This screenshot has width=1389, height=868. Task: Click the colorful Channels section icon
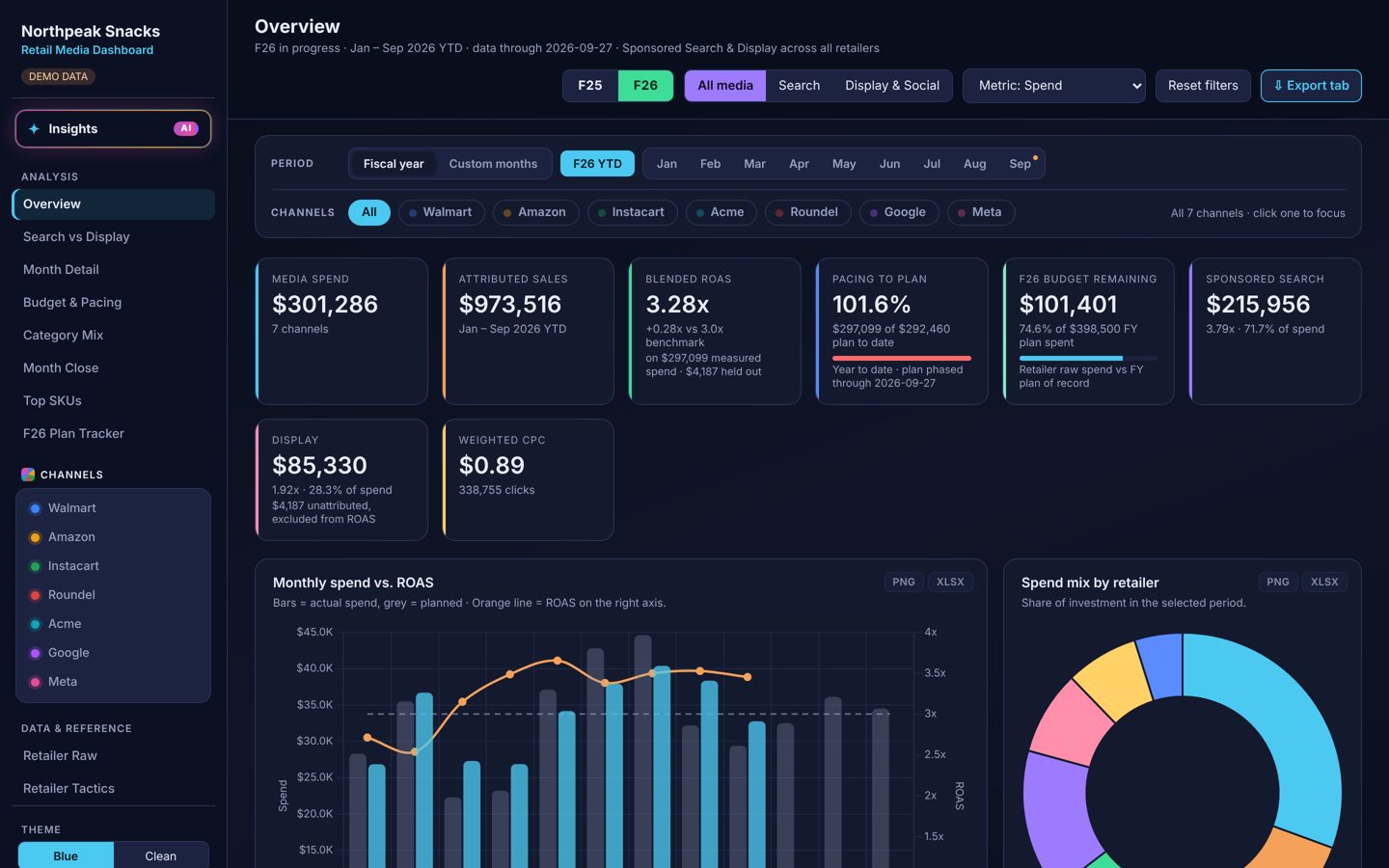tap(28, 475)
